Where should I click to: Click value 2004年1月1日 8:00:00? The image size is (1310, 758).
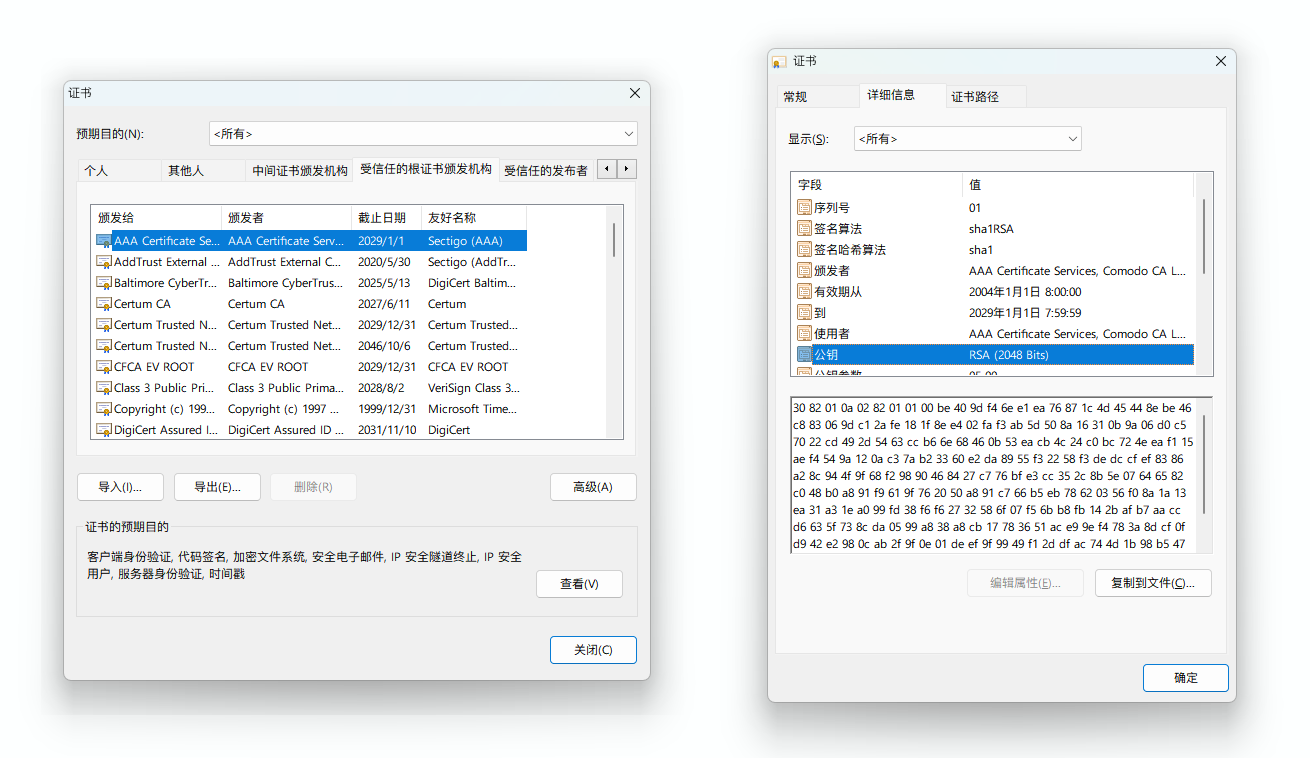(1025, 292)
